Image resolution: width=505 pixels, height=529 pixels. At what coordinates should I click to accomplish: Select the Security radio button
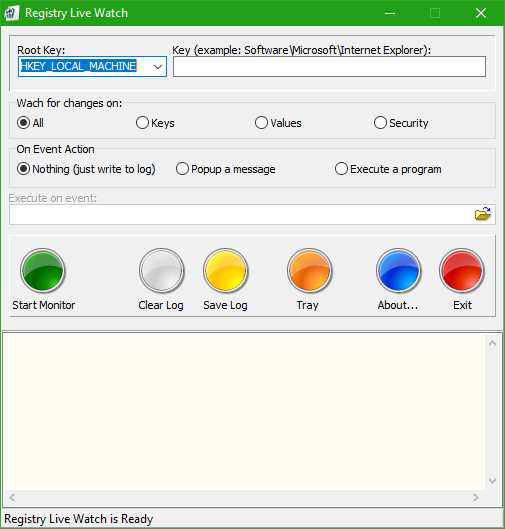[x=401, y=123]
